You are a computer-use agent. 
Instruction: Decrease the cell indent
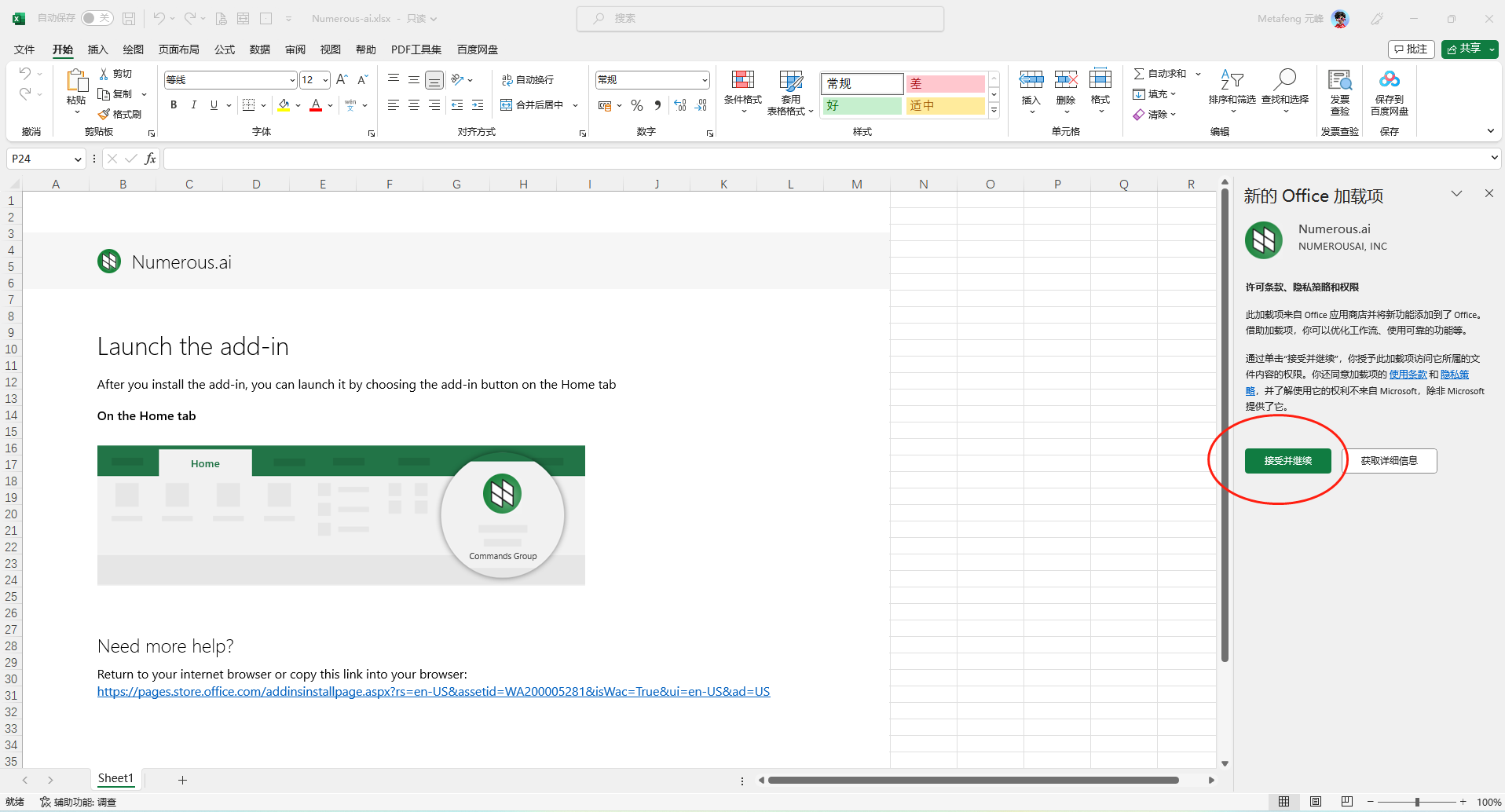tap(457, 104)
